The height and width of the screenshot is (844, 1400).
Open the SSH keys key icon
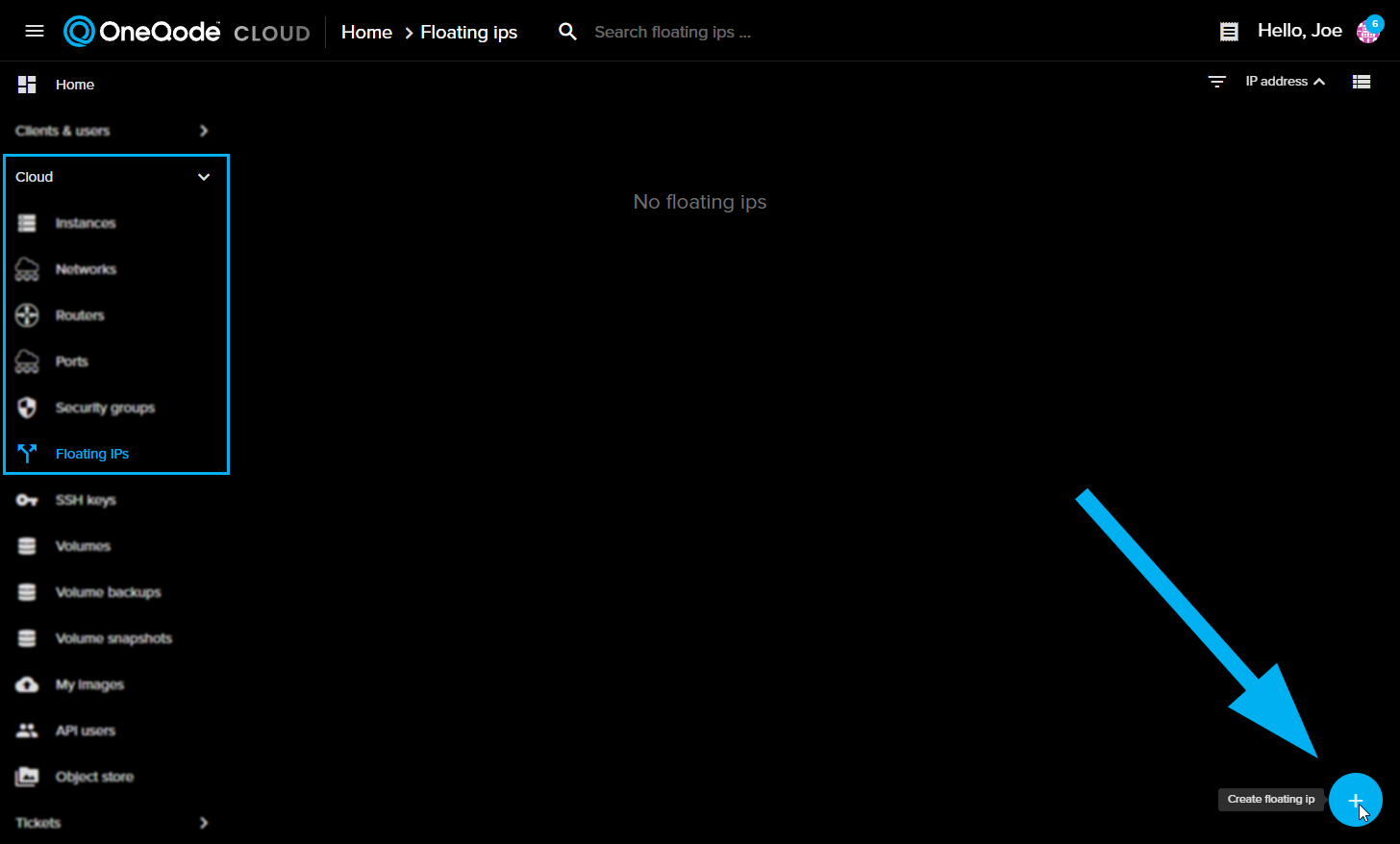26,499
